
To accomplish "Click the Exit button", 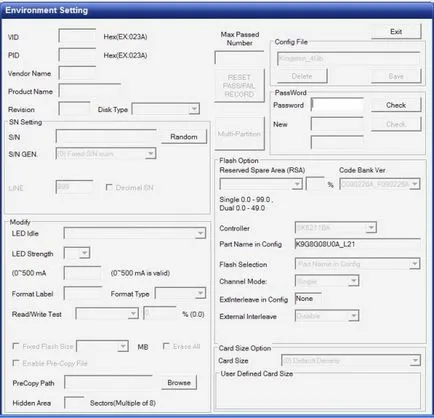I will (x=396, y=32).
